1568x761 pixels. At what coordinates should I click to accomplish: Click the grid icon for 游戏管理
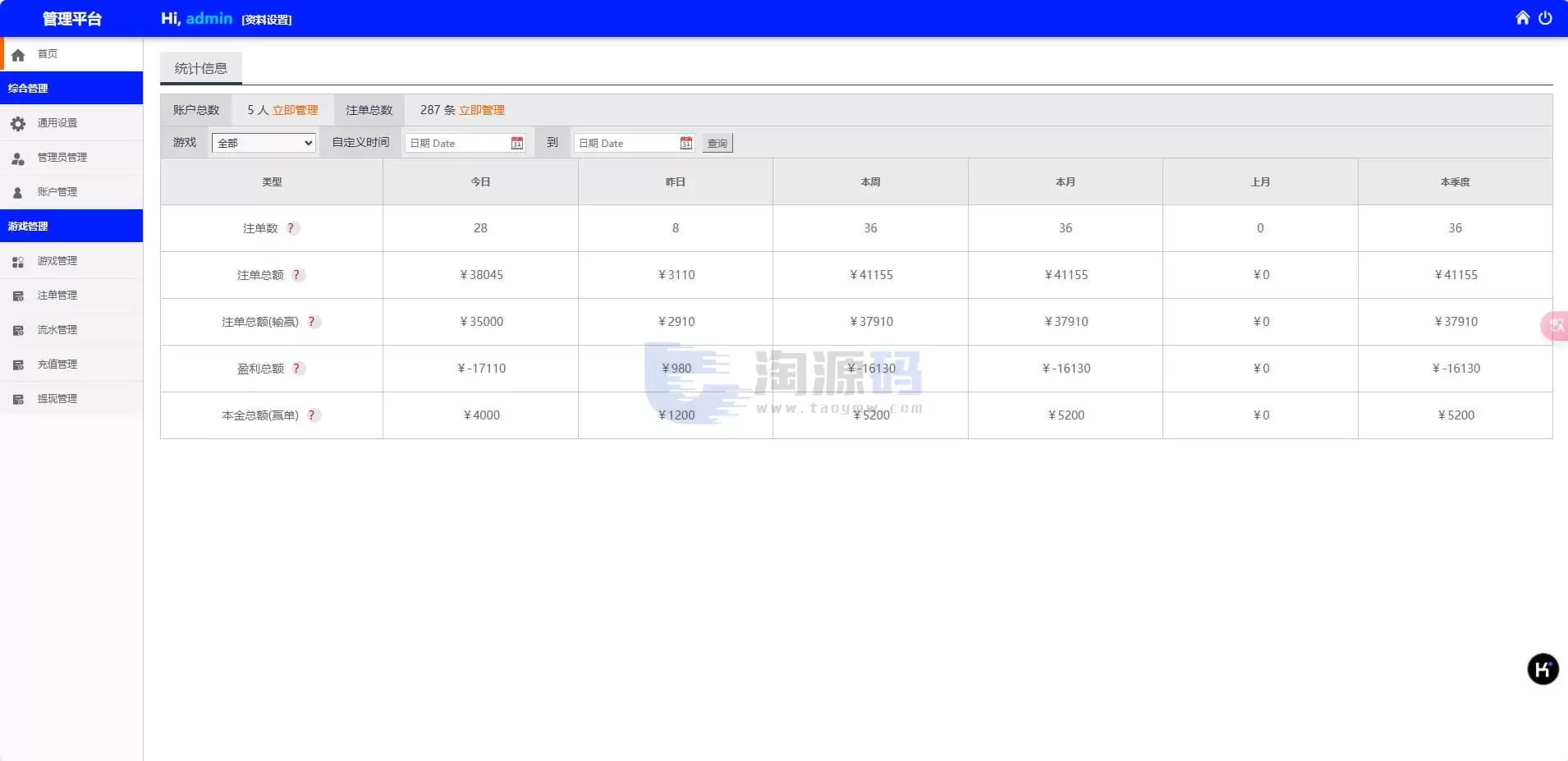tap(18, 261)
